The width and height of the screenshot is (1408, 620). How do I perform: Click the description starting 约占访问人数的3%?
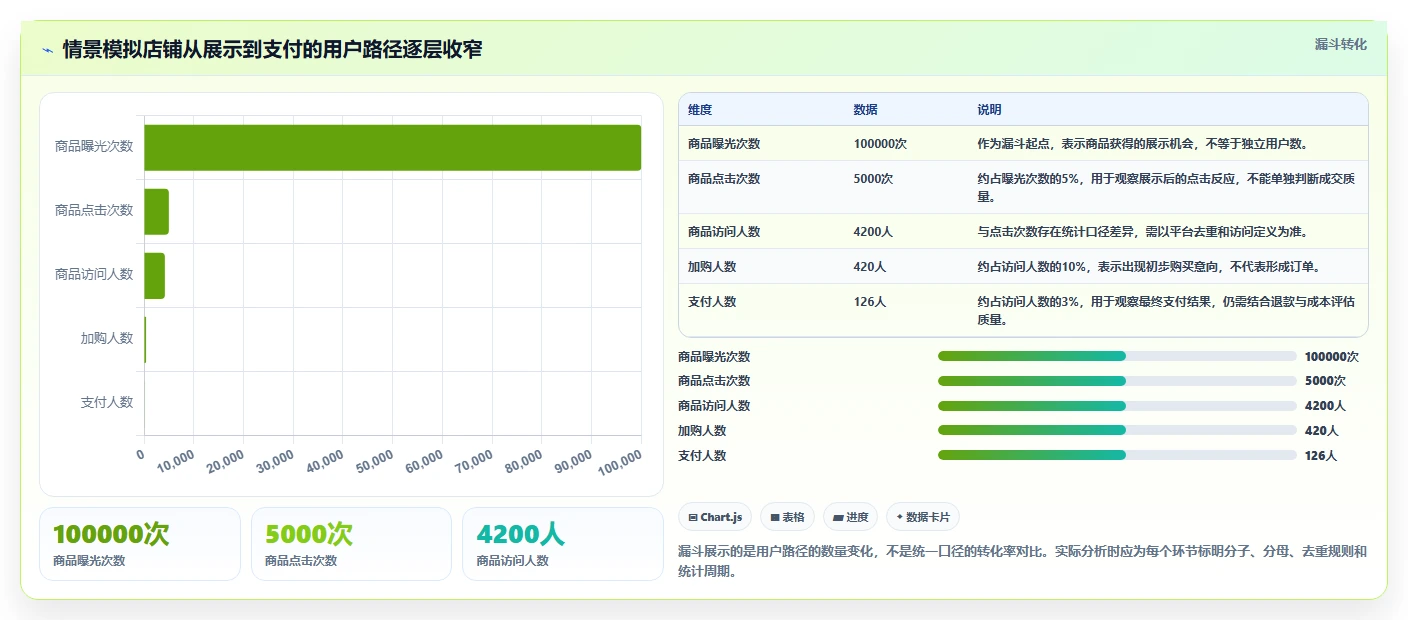click(x=1166, y=310)
